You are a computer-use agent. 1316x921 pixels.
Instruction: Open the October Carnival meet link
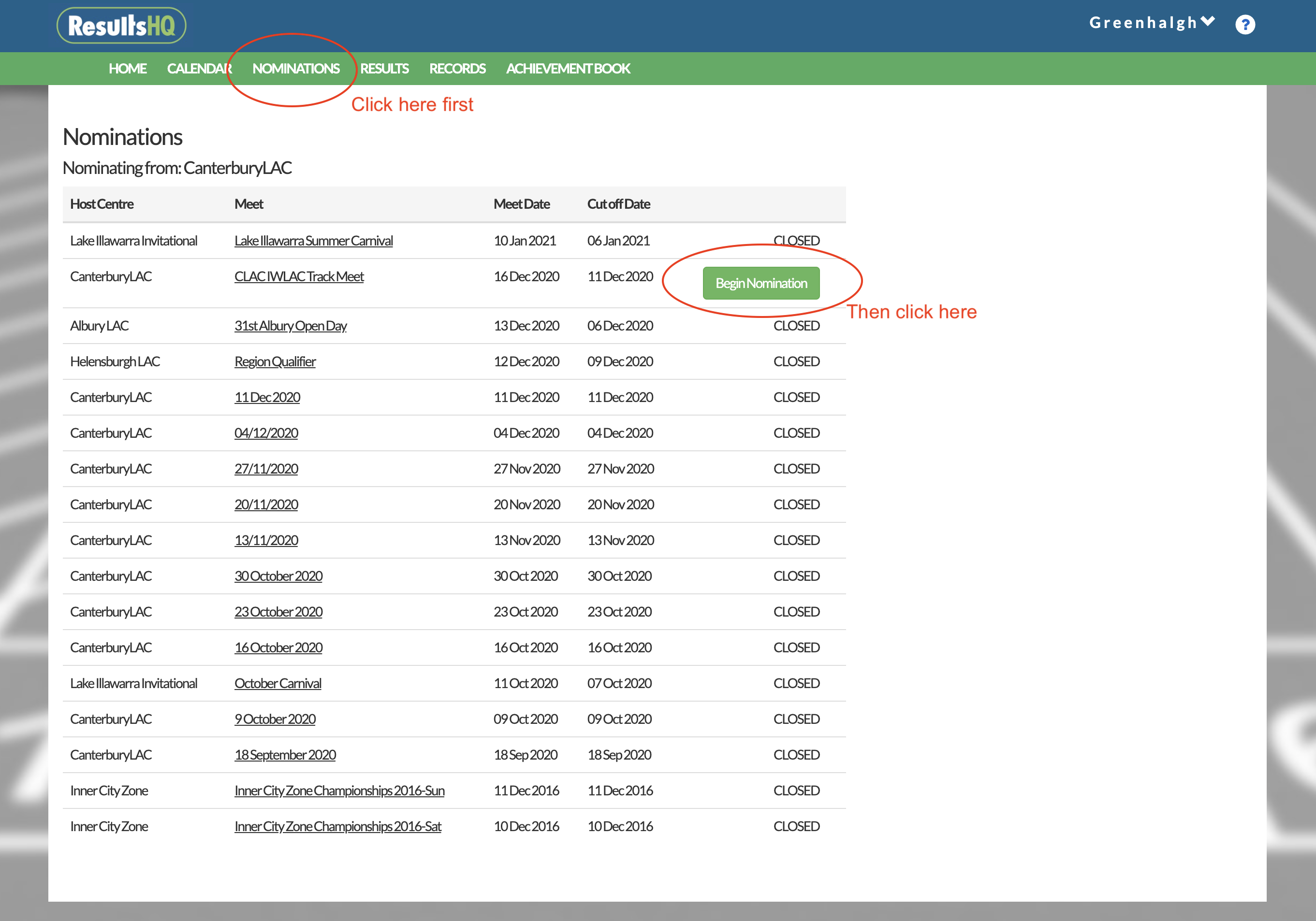pos(278,683)
